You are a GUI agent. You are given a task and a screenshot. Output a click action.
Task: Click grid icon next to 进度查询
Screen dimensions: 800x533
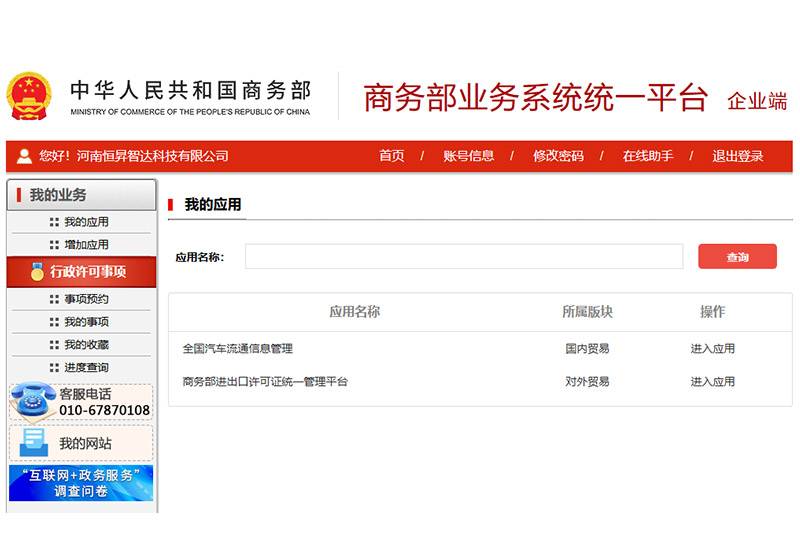[54, 368]
